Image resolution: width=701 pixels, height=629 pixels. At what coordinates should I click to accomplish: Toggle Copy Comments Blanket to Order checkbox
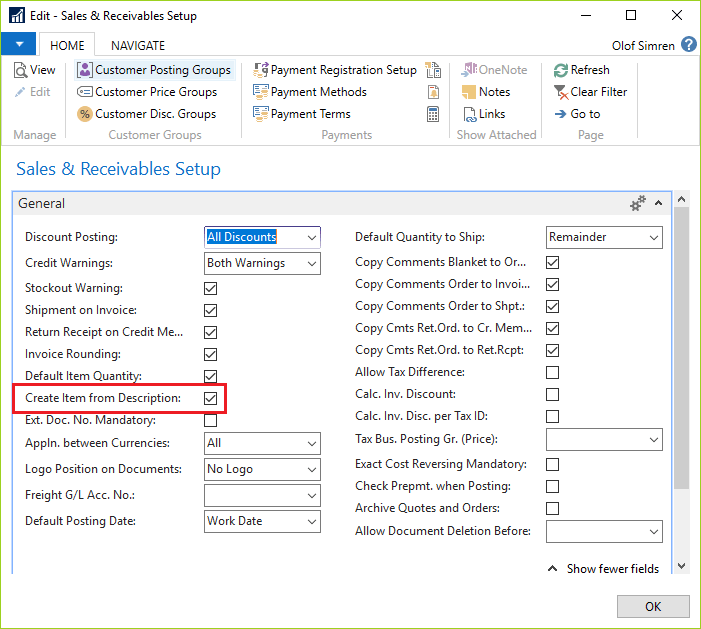click(553, 262)
